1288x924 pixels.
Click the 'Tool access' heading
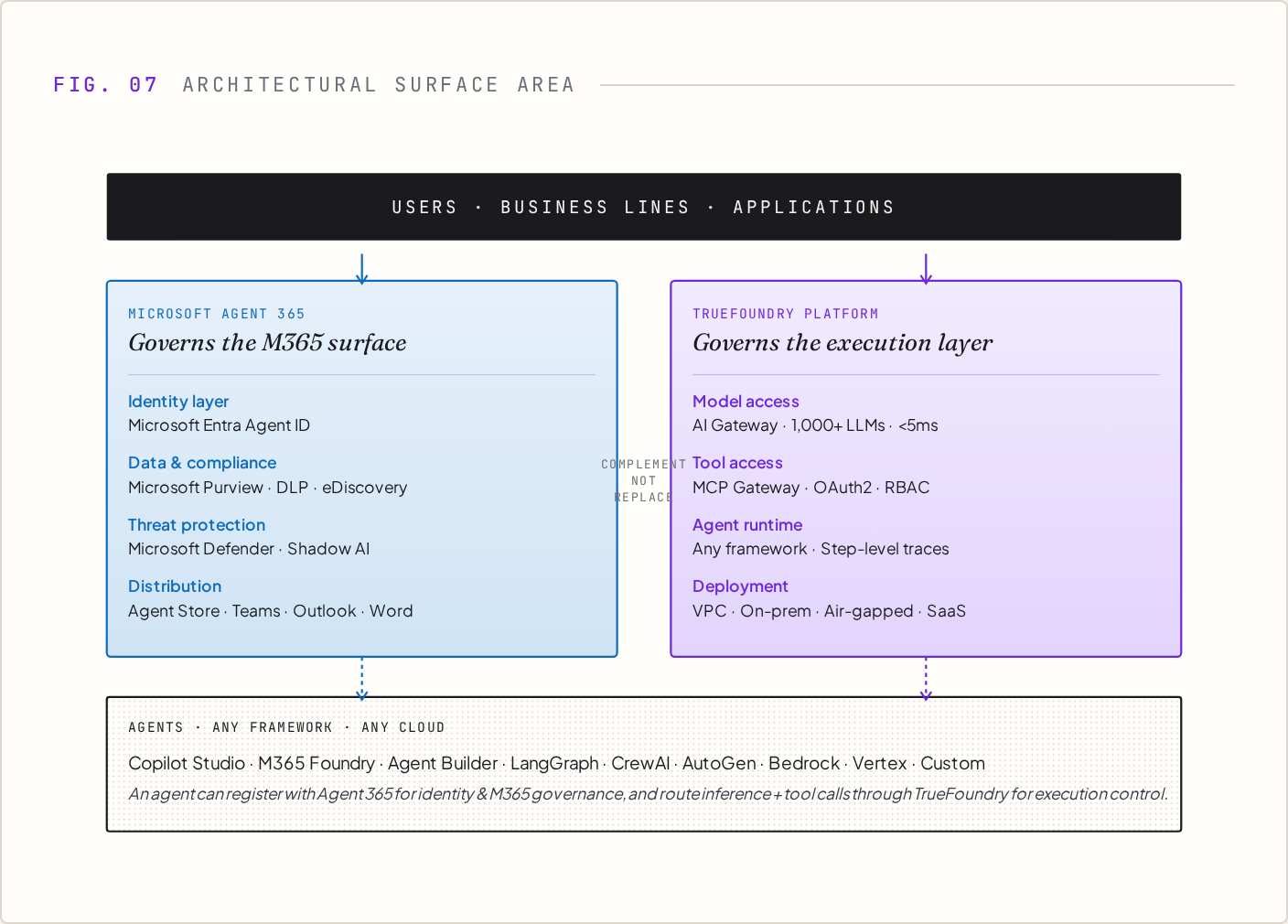pyautogui.click(x=737, y=463)
